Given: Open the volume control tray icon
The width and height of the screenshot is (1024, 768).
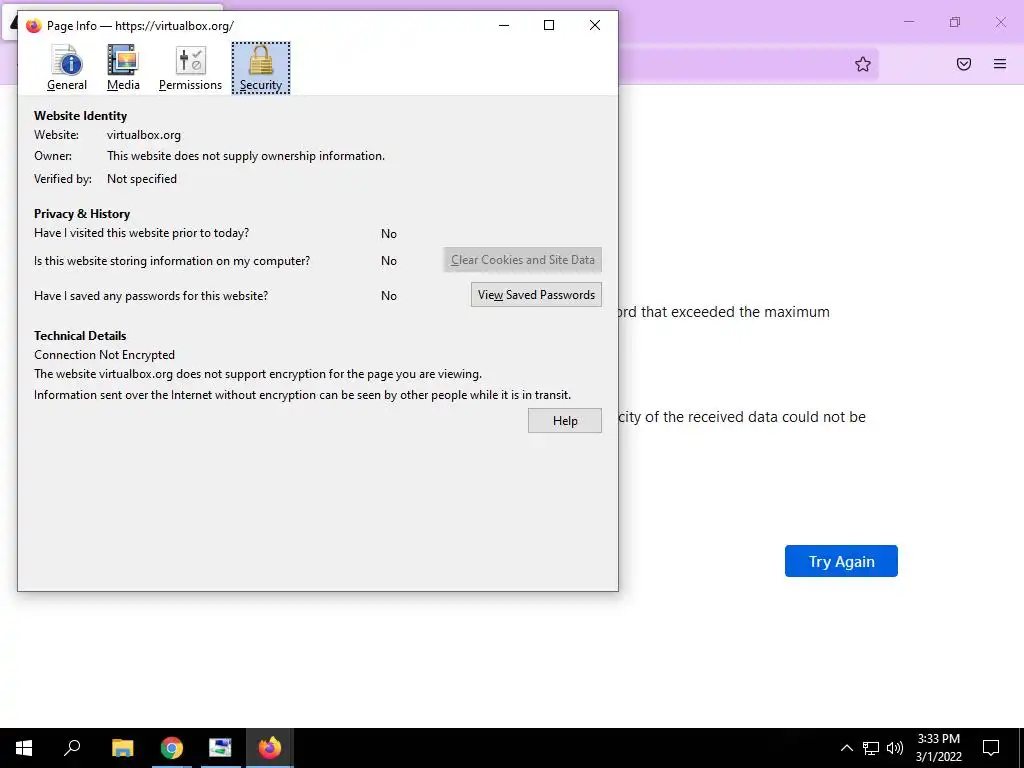Looking at the screenshot, I should point(895,748).
